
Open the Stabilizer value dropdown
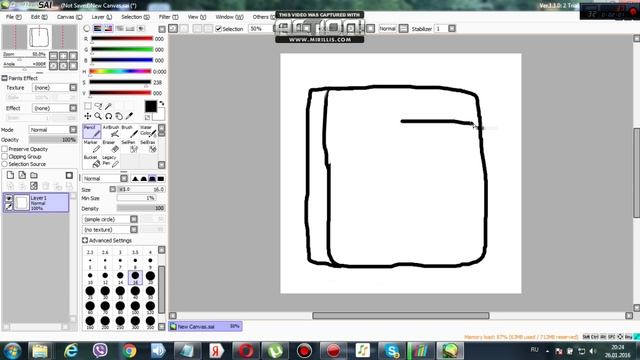[452, 29]
